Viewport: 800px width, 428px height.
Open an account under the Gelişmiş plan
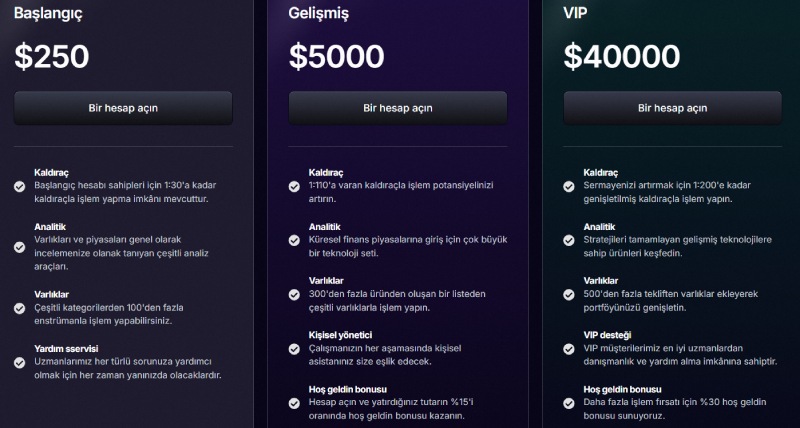(x=398, y=108)
